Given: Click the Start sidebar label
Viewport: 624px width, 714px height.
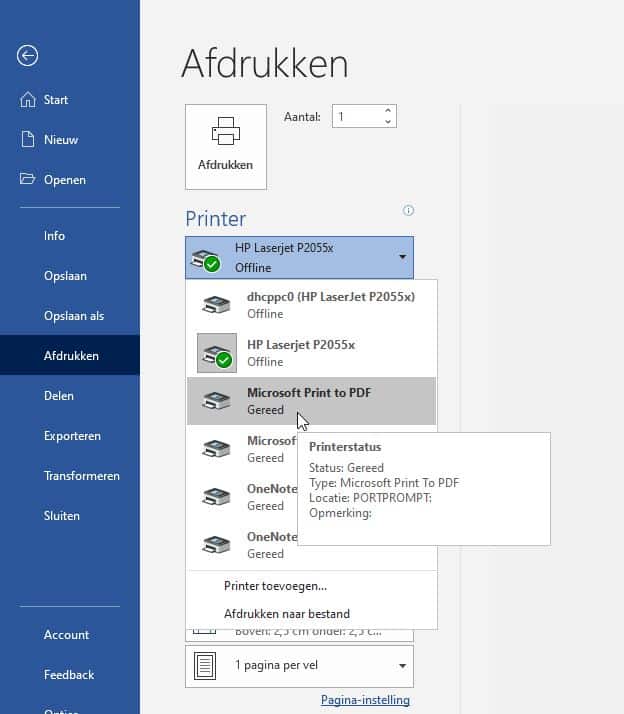Looking at the screenshot, I should [x=56, y=100].
